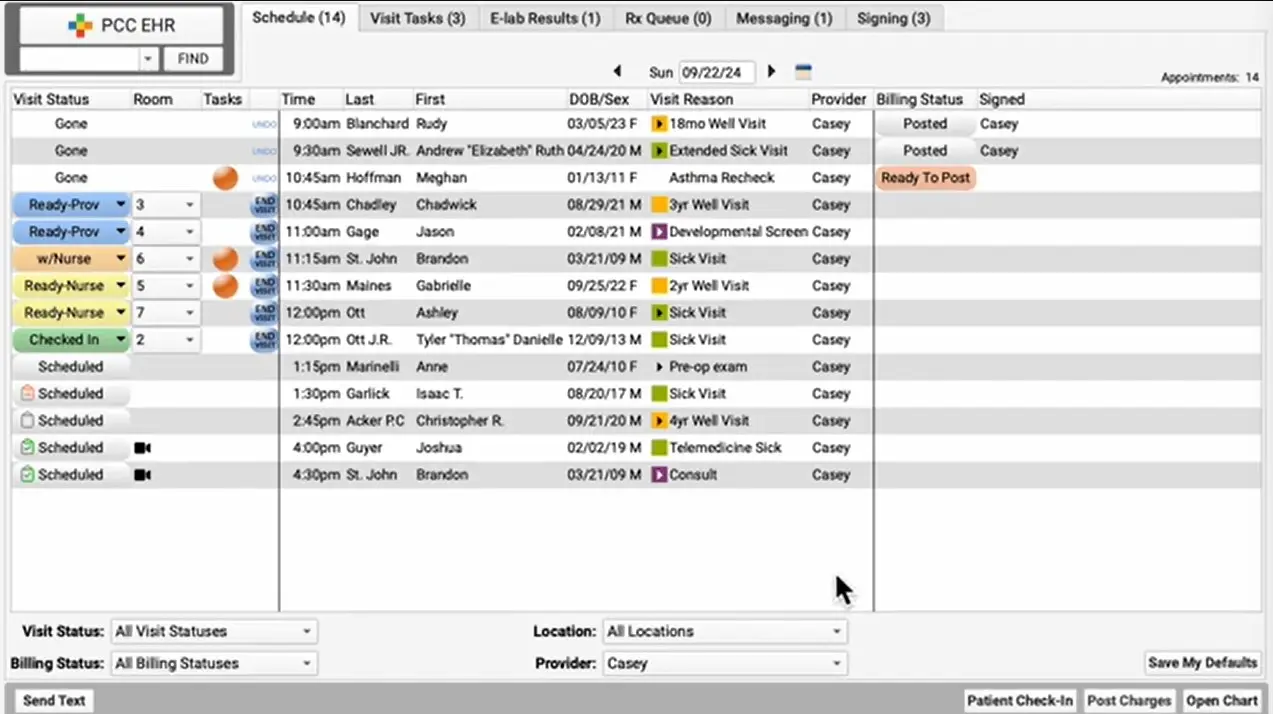Change the room dropdown on Gage Jason's row
The height and width of the screenshot is (714, 1273).
click(x=188, y=231)
